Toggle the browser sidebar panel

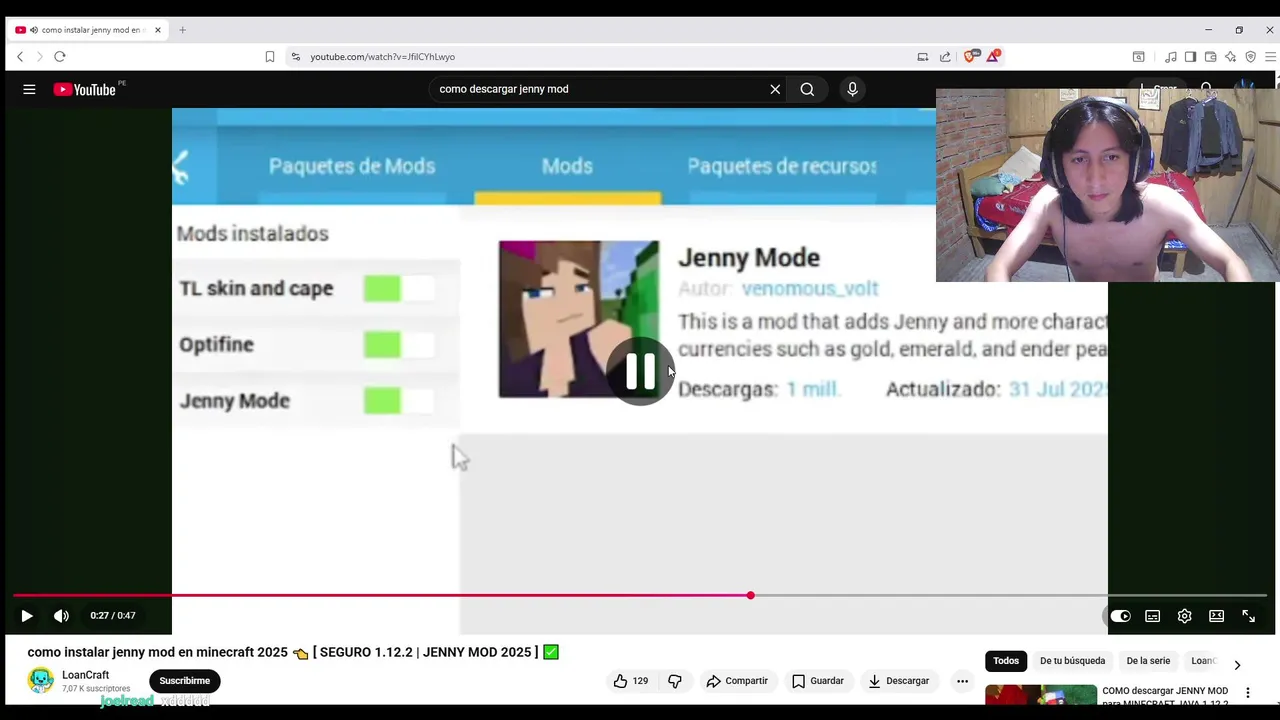(x=1190, y=57)
